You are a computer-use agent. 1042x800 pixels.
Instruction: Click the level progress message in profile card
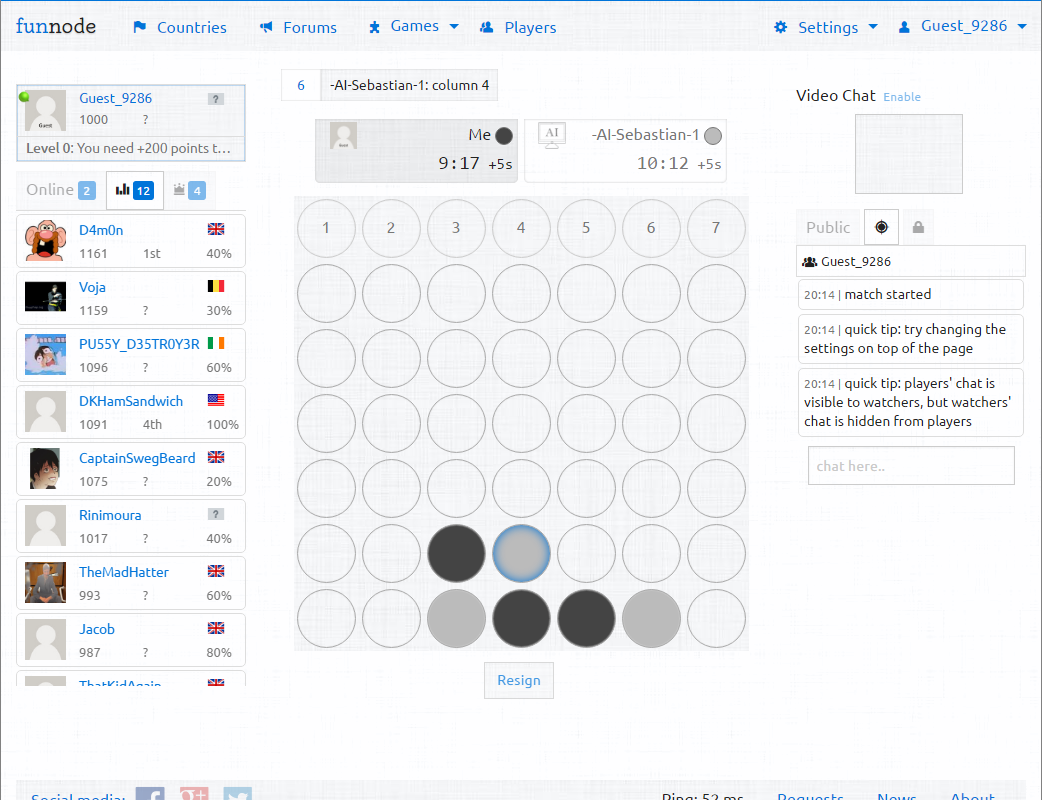click(131, 148)
